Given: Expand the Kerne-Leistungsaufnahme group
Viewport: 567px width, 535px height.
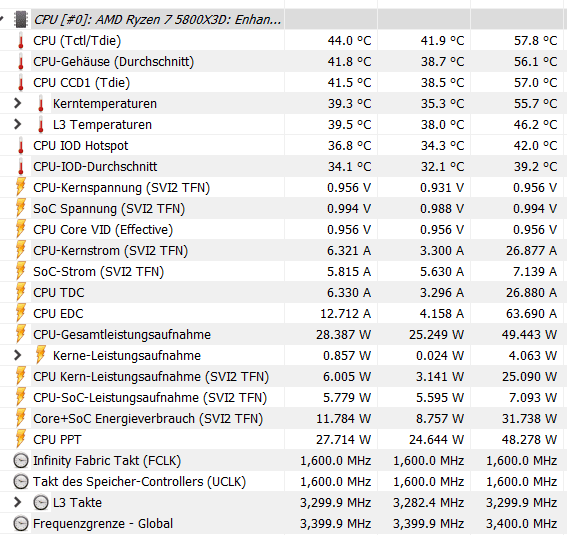Looking at the screenshot, I should (17, 355).
